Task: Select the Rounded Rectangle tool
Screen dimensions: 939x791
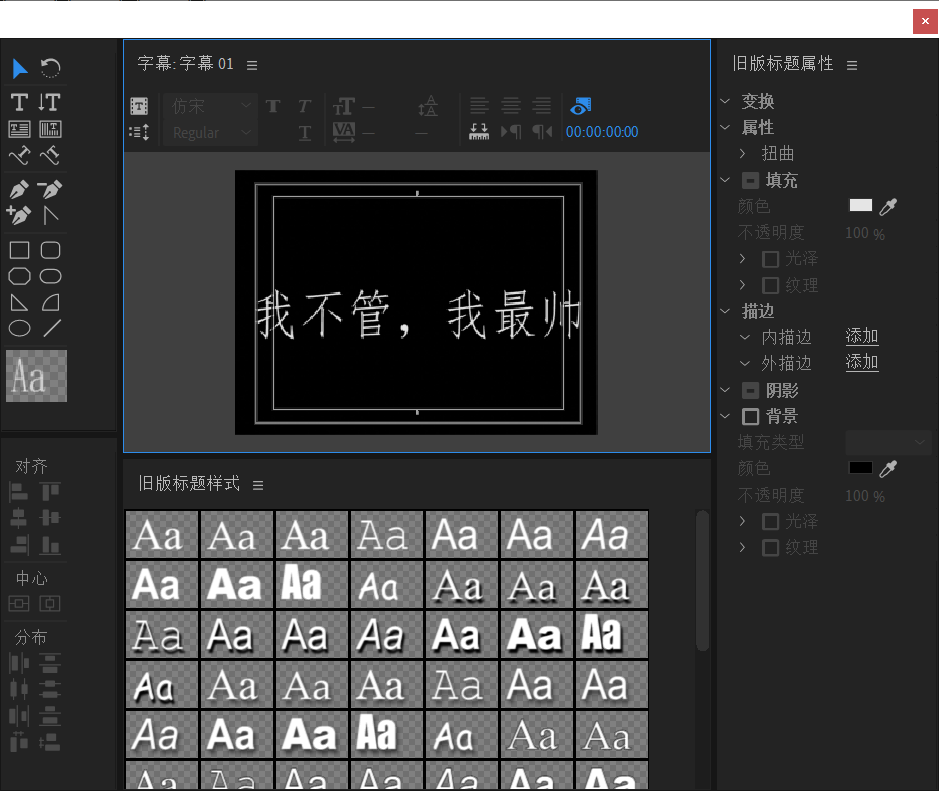Action: pyautogui.click(x=50, y=250)
